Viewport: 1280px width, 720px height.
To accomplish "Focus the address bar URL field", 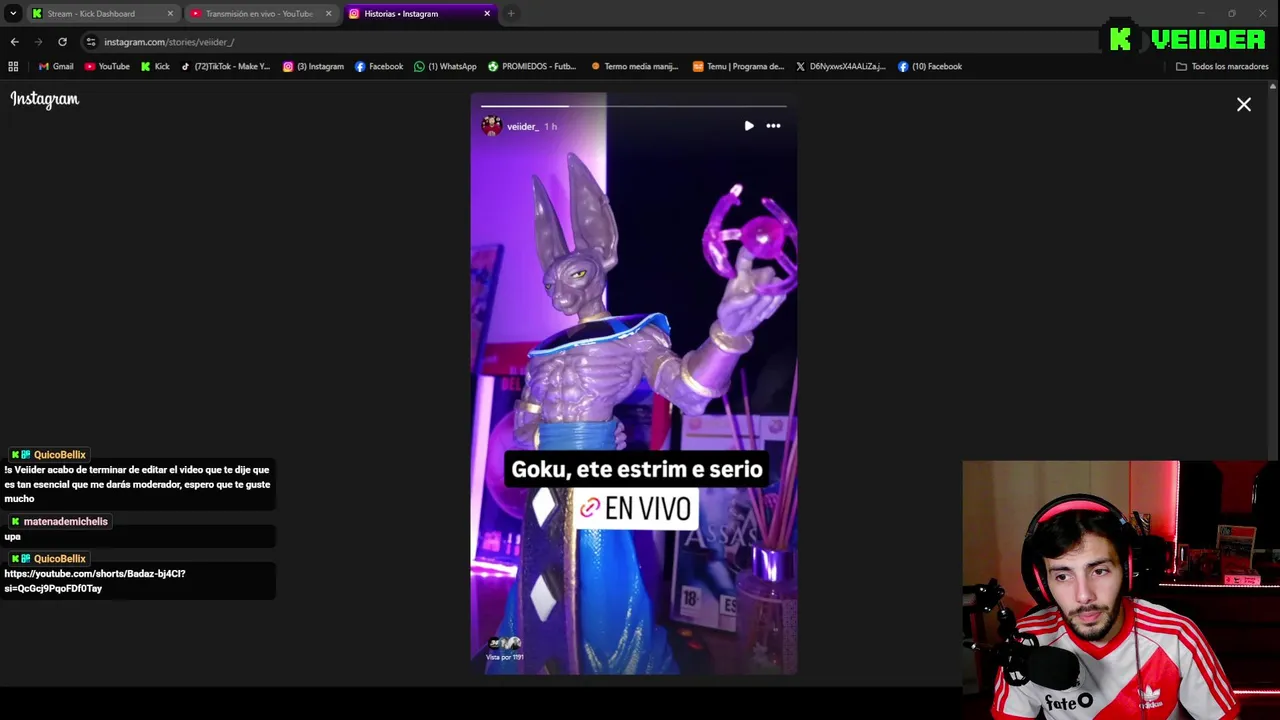I will (x=590, y=42).
